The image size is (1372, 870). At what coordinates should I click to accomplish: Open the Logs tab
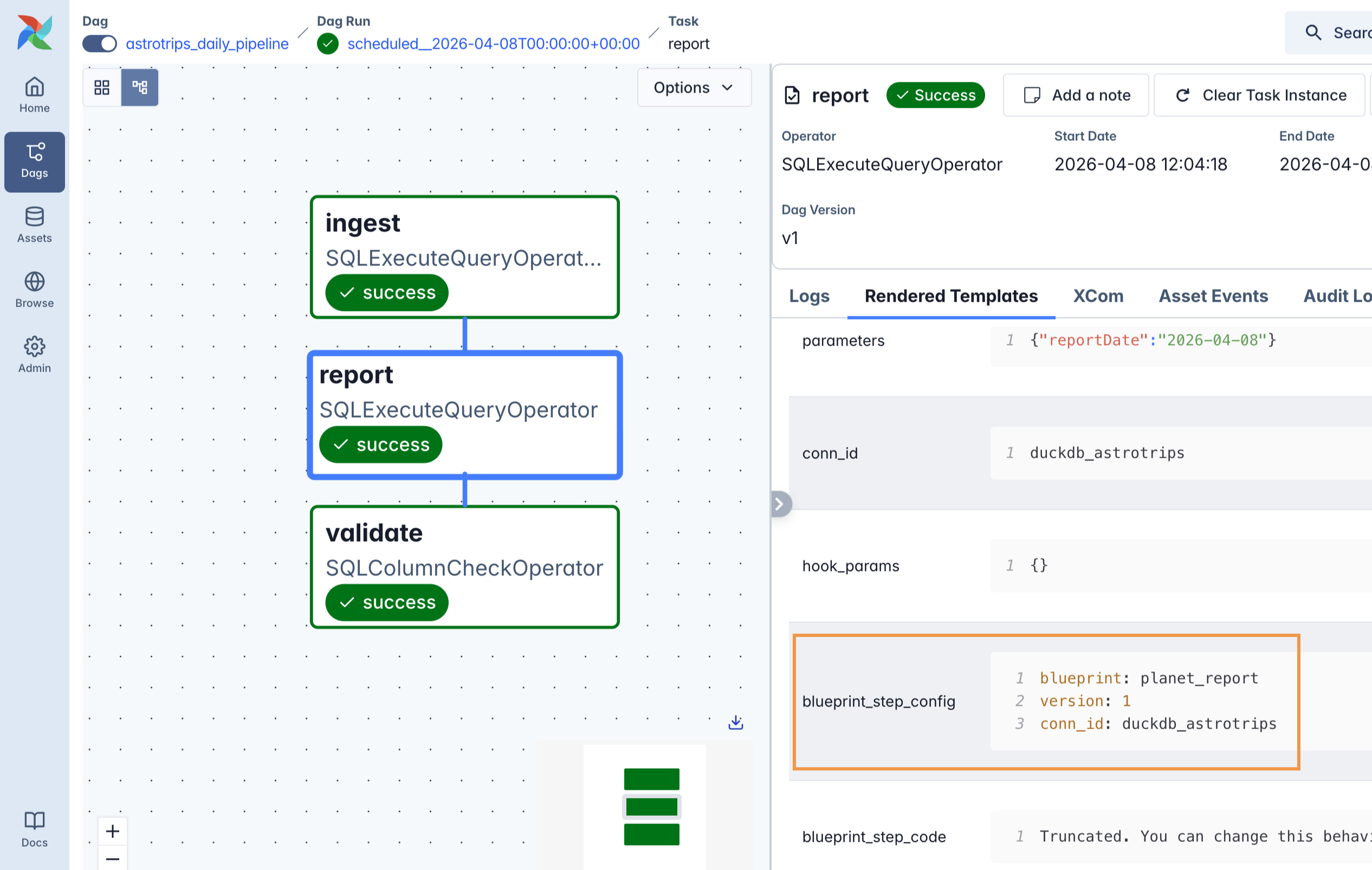pyautogui.click(x=808, y=296)
